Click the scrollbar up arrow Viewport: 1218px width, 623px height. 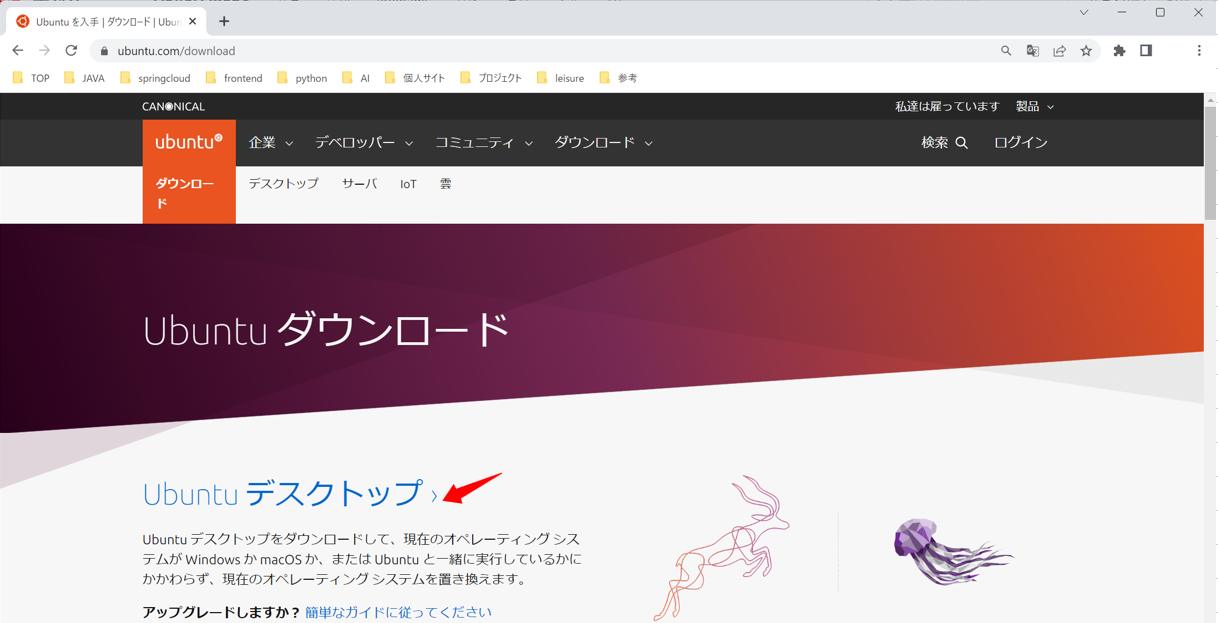(x=1210, y=99)
